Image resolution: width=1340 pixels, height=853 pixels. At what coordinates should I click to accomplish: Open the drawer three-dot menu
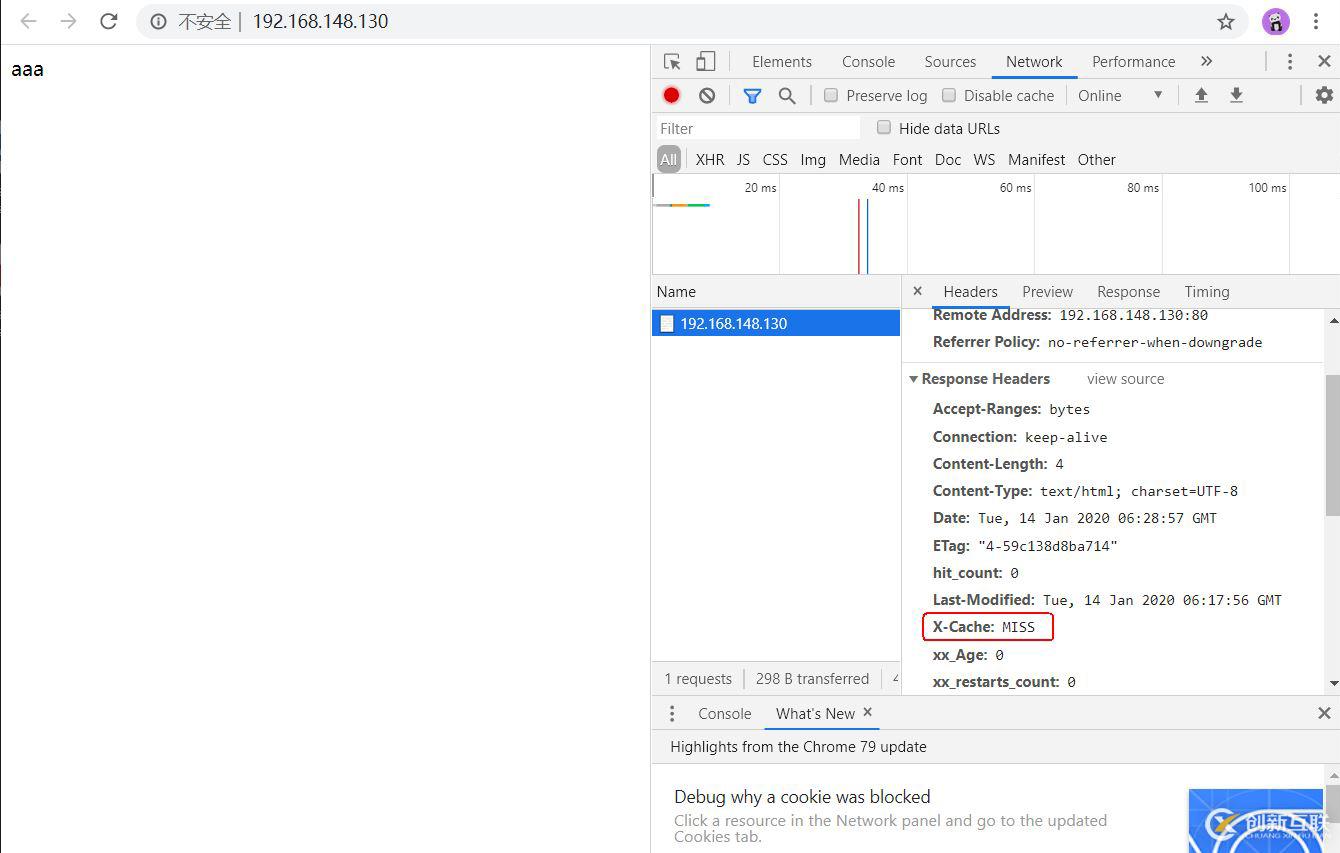pos(672,713)
